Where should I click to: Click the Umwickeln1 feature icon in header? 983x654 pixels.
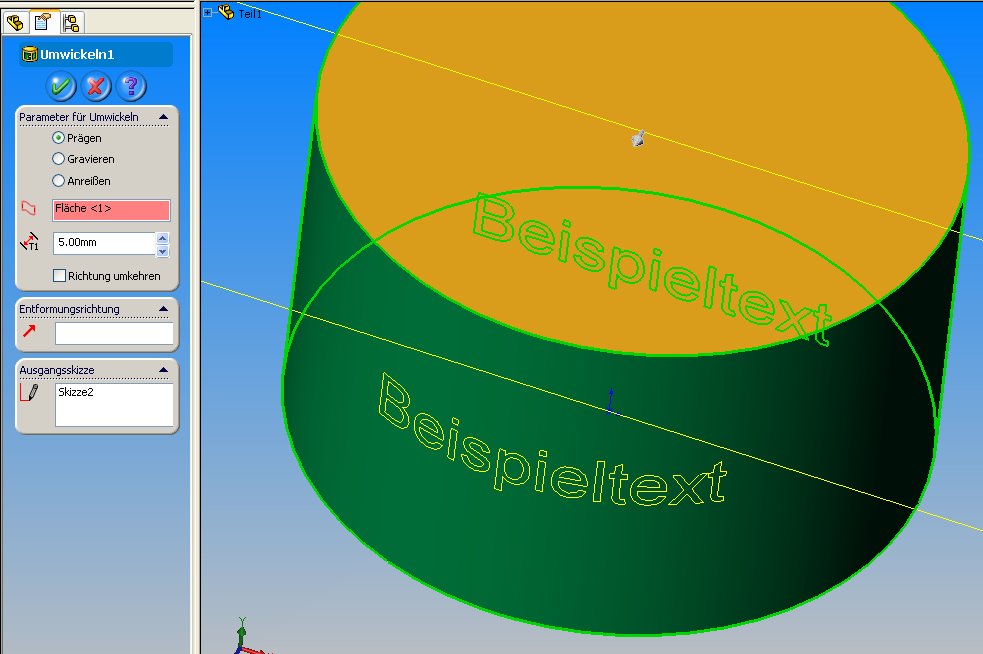tap(29, 55)
